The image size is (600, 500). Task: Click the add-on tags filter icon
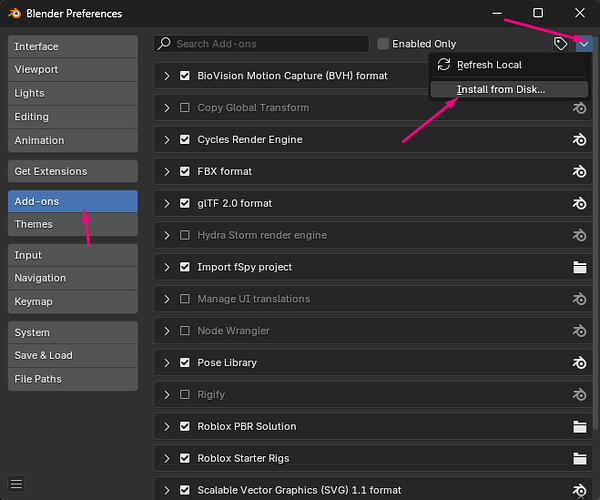point(561,44)
